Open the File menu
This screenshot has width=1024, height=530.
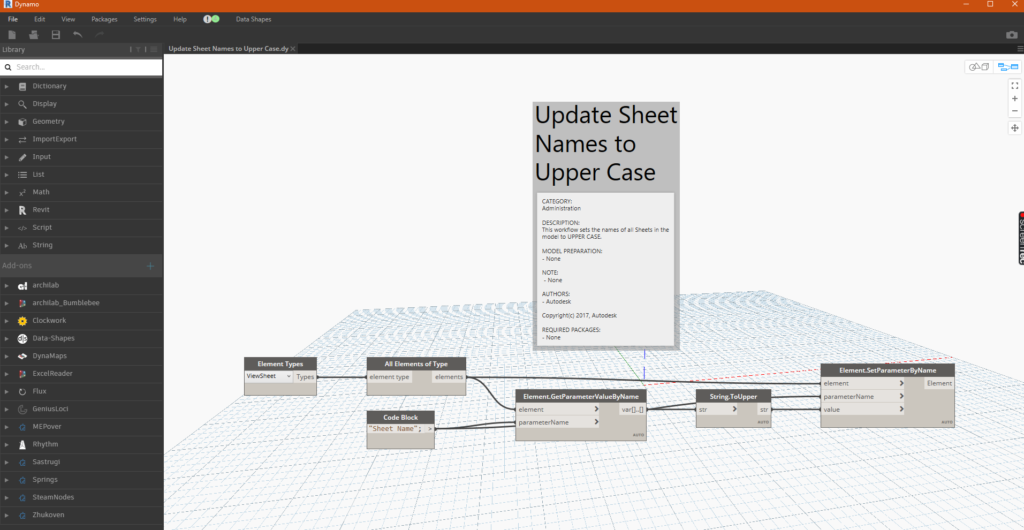12,19
